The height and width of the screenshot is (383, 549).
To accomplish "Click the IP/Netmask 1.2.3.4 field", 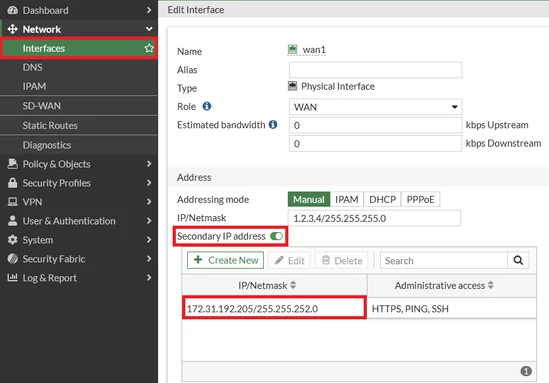I will click(374, 218).
